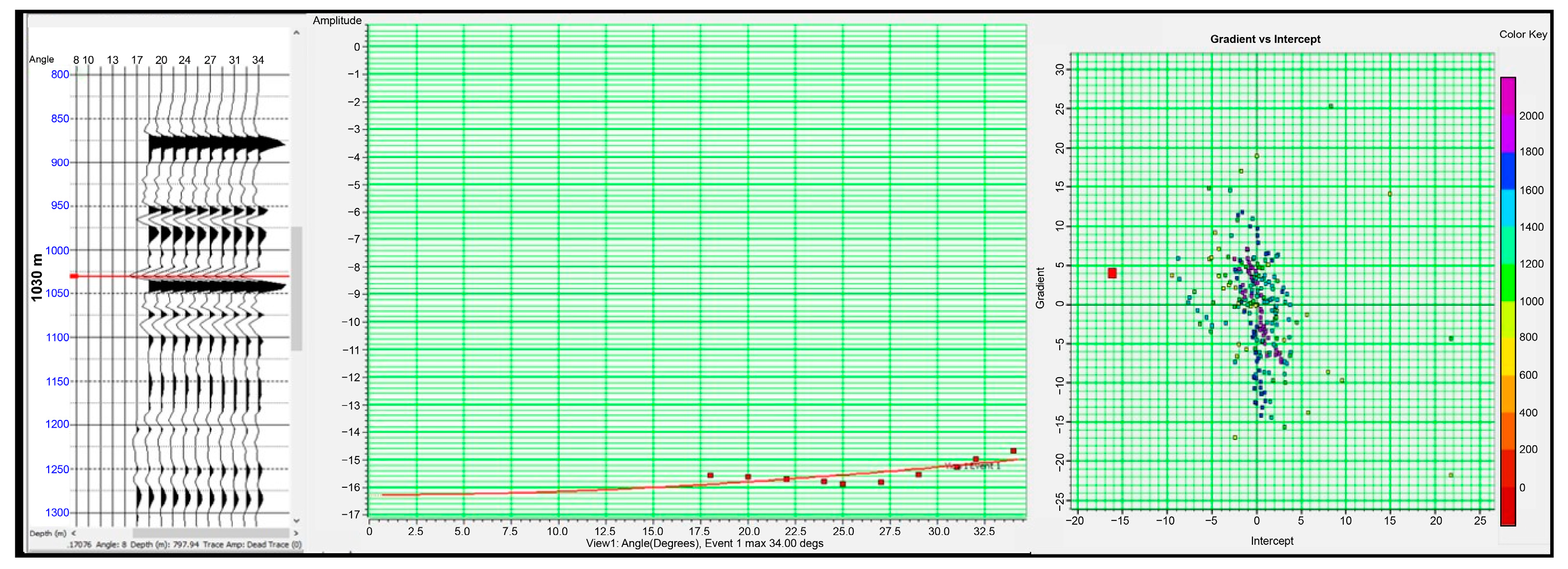
Task: Click the bold '1030 m' vertical label
Action: pos(36,277)
